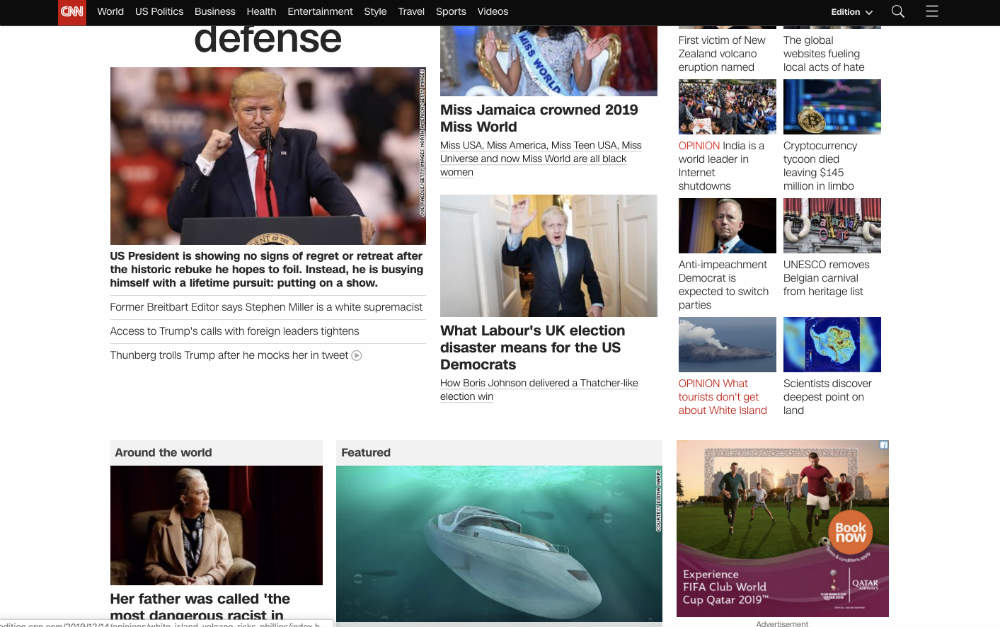Open 'How Boris Johnson delivered a Thatcher-like' link

point(539,390)
